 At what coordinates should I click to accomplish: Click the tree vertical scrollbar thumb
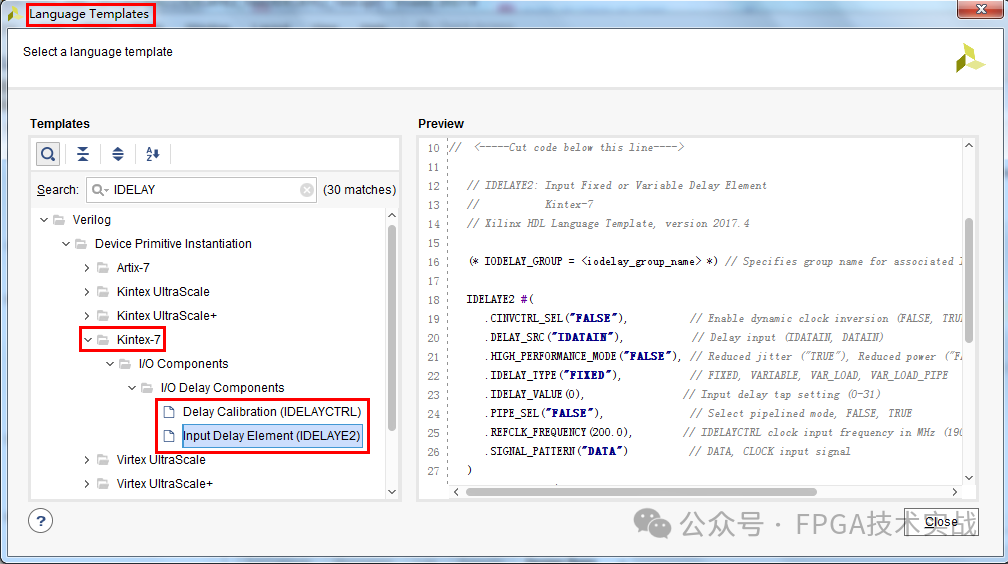(392, 328)
